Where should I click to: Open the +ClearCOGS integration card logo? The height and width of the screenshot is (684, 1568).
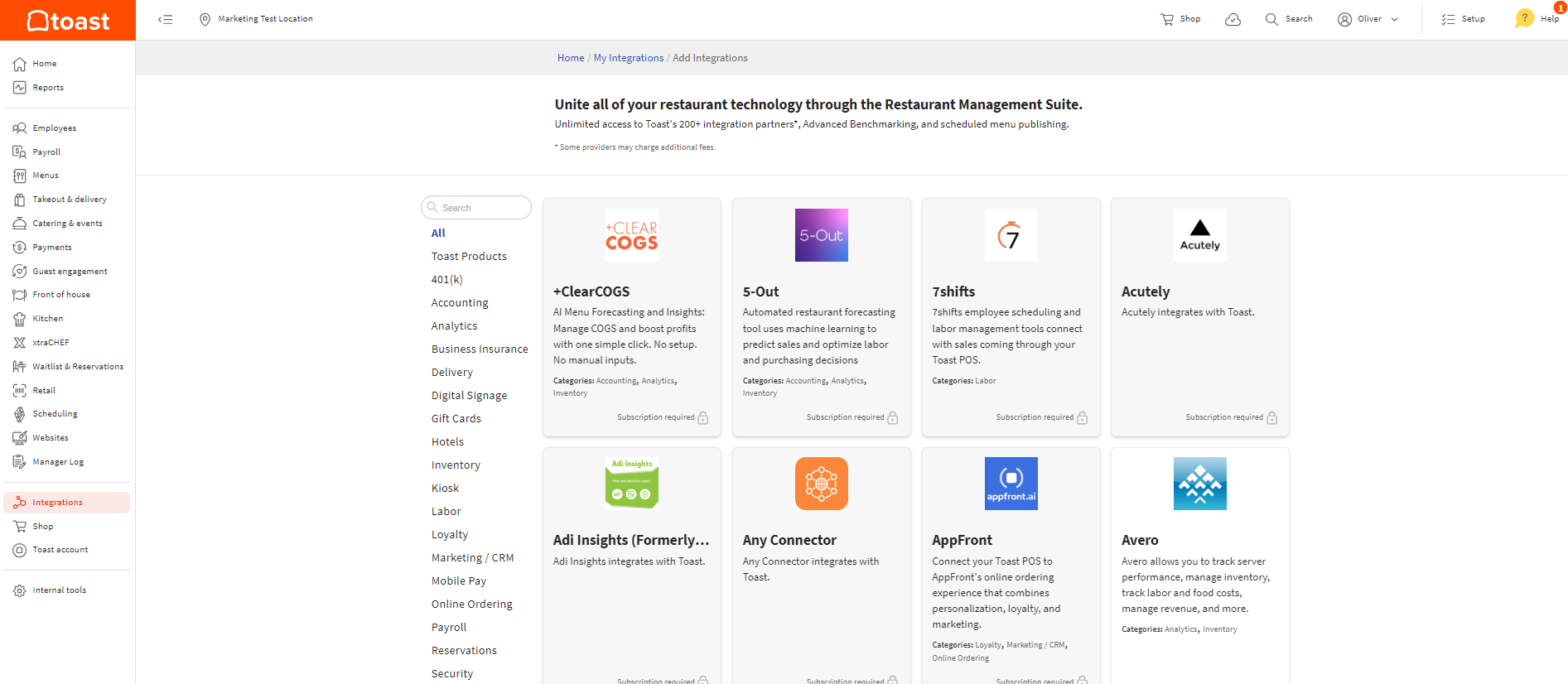(x=632, y=235)
